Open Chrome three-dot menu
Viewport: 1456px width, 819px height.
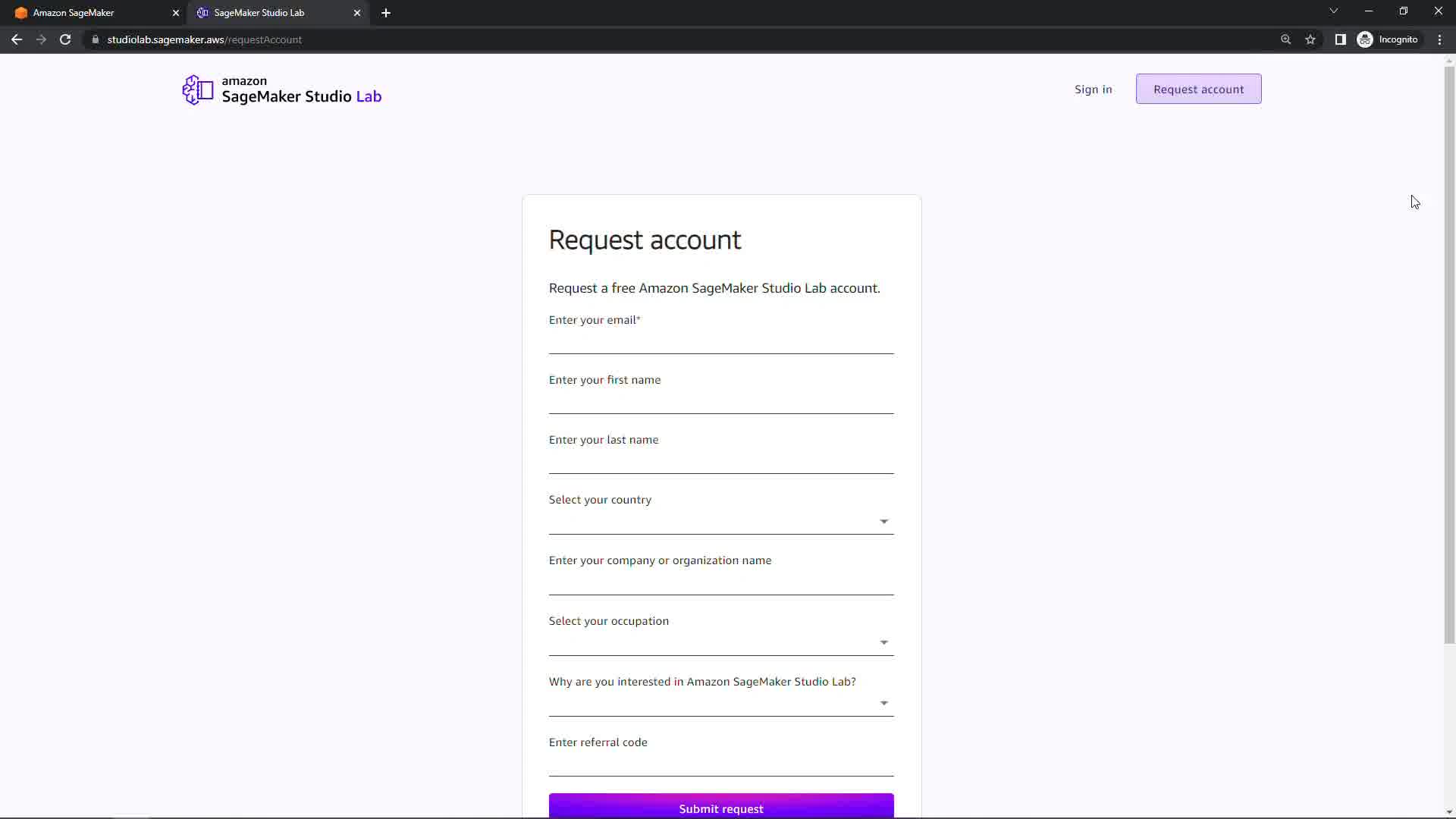click(1439, 39)
